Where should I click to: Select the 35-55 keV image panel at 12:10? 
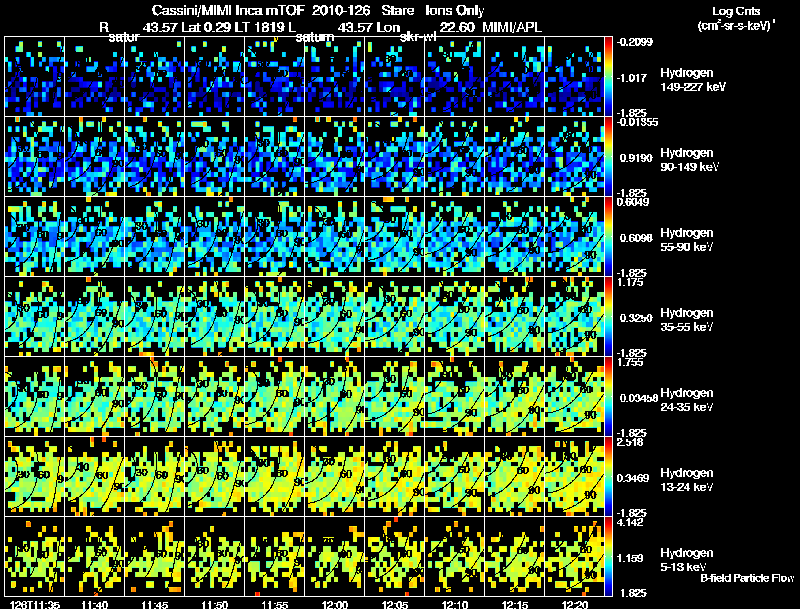tap(455, 317)
